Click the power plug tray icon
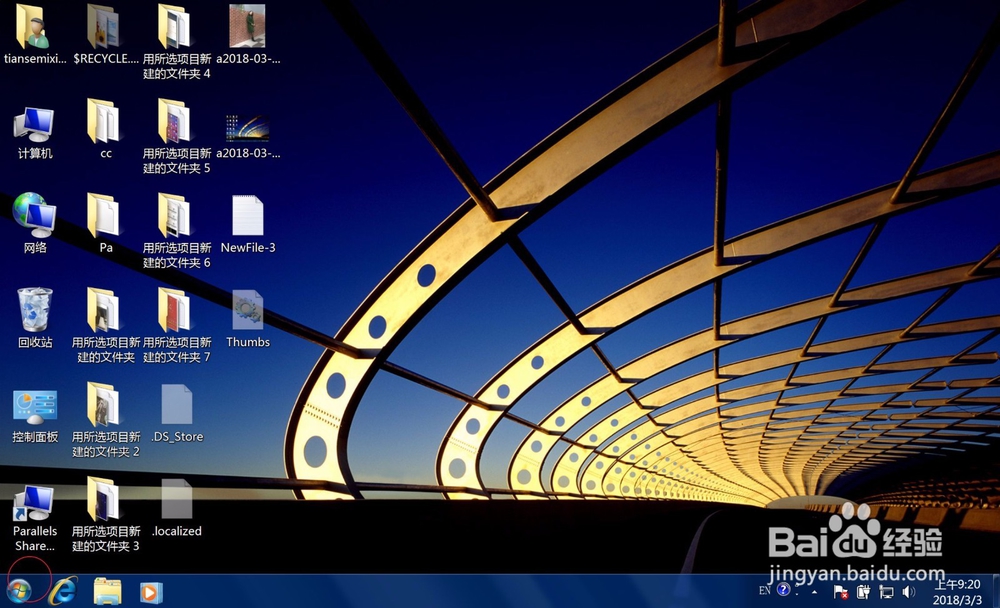The width and height of the screenshot is (1000, 608). pos(863,592)
